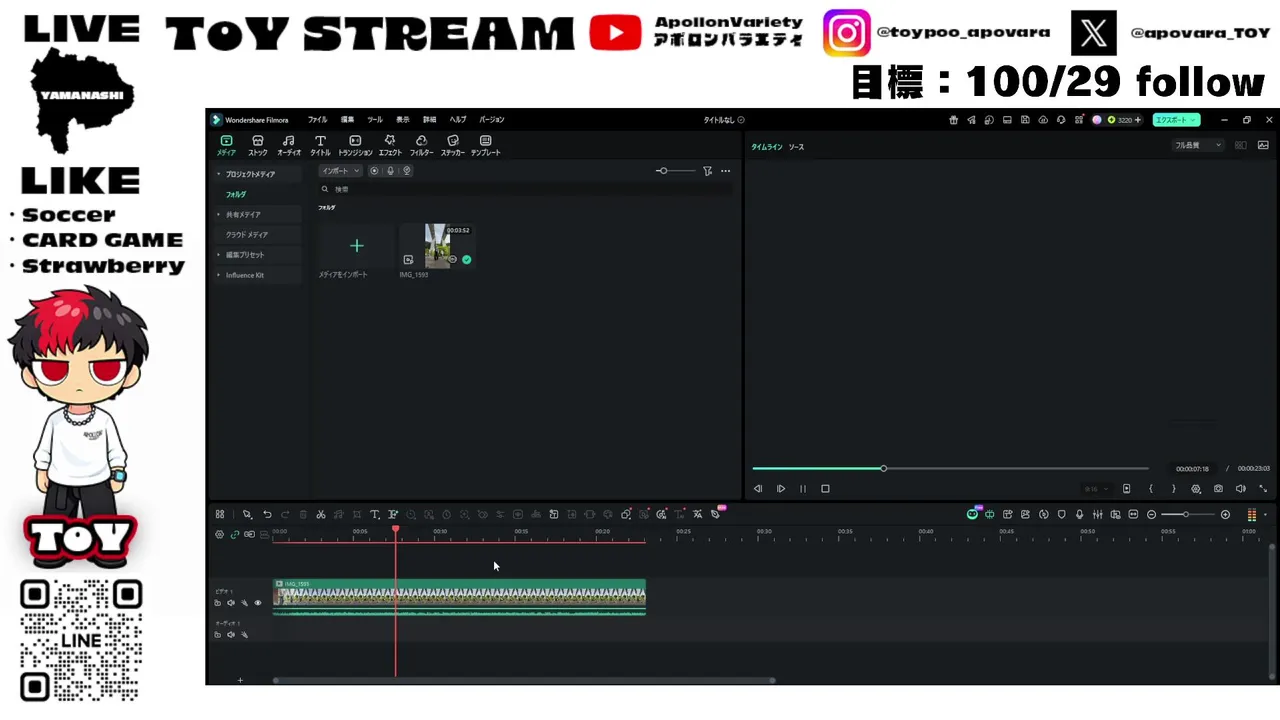Open the media filter/sort icon

[x=707, y=171]
